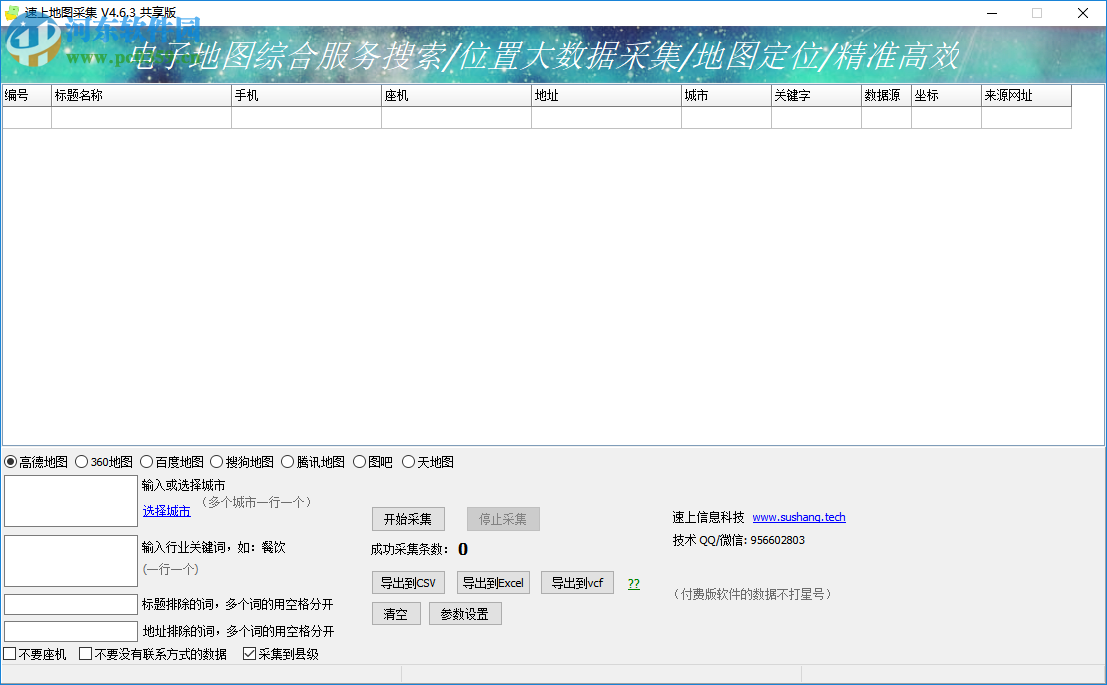Clear results with the 清空 button
This screenshot has width=1107, height=685.
coord(395,613)
